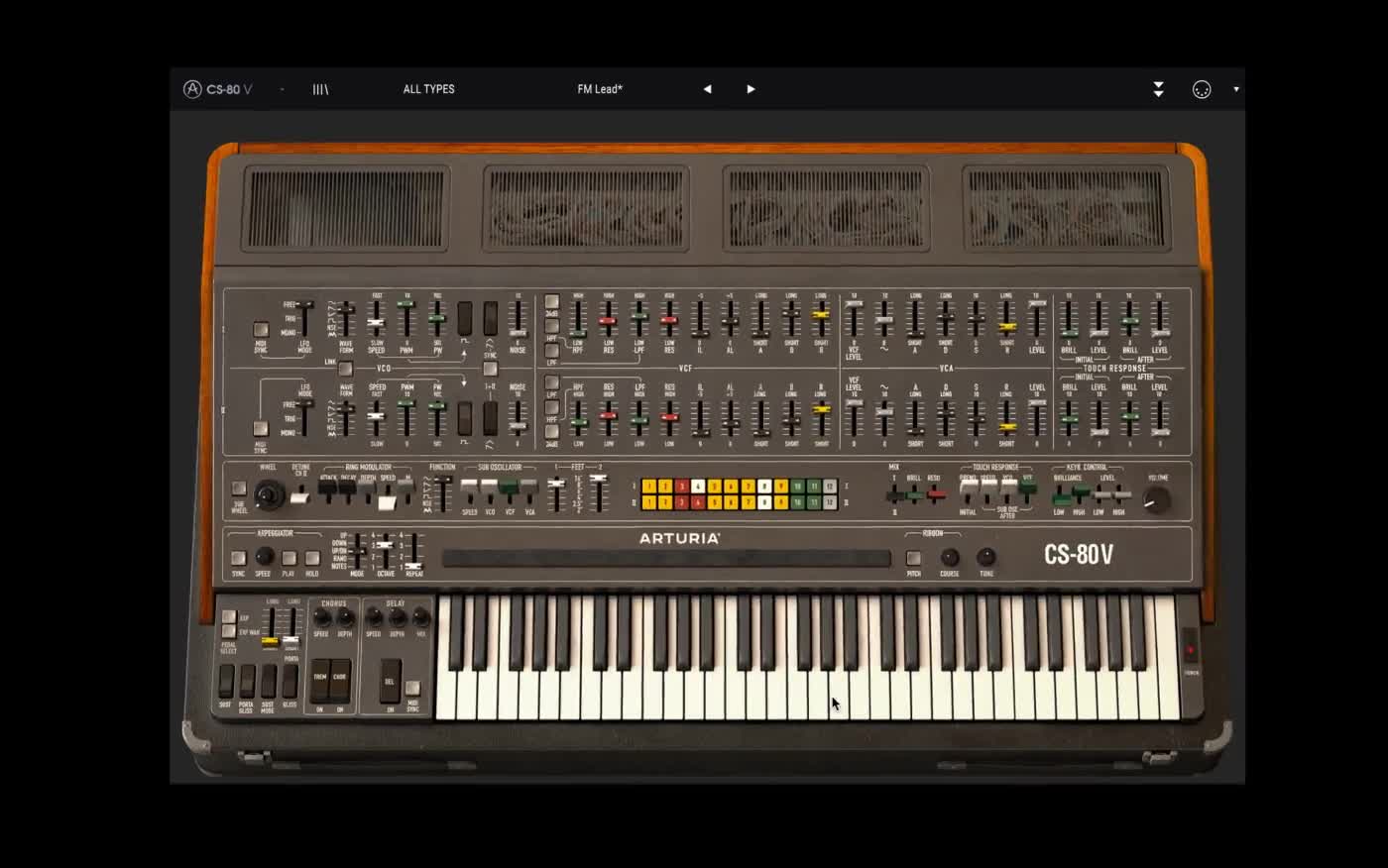1388x868 pixels.
Task: Toggle channel I 24dB filter button
Action: [552, 301]
